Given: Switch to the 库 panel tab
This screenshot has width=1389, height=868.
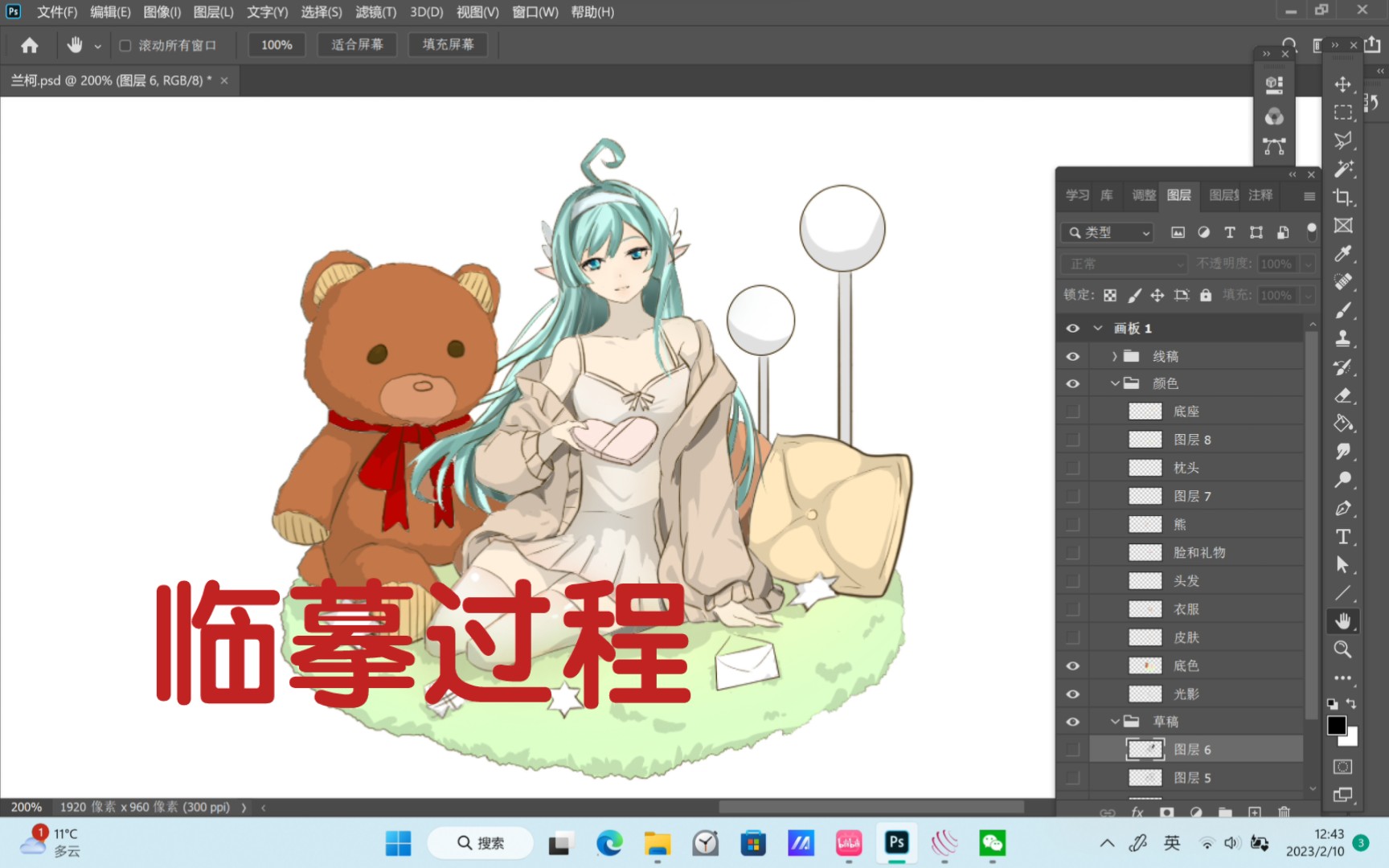Looking at the screenshot, I should (x=1107, y=195).
